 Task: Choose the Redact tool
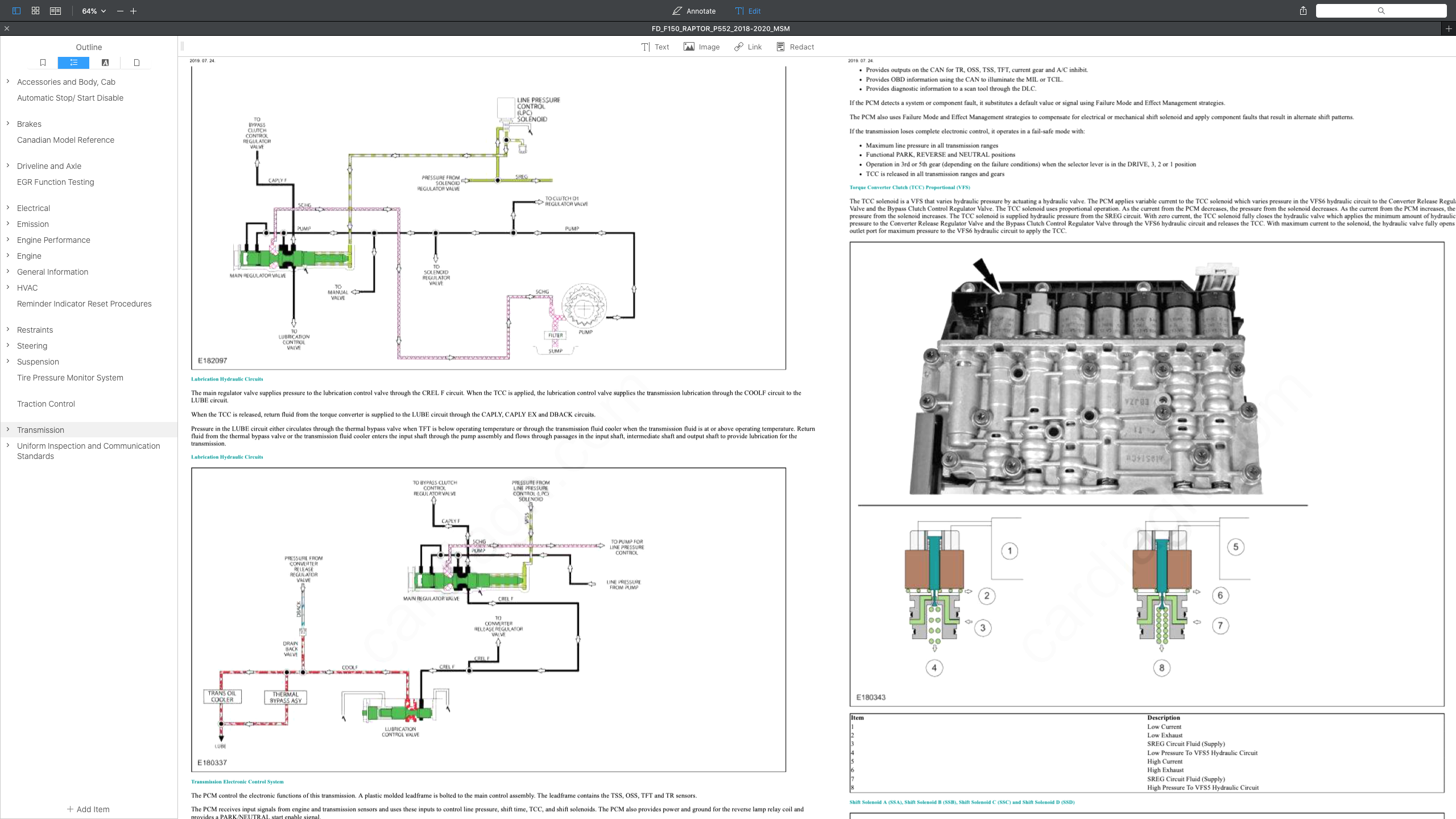tap(795, 47)
